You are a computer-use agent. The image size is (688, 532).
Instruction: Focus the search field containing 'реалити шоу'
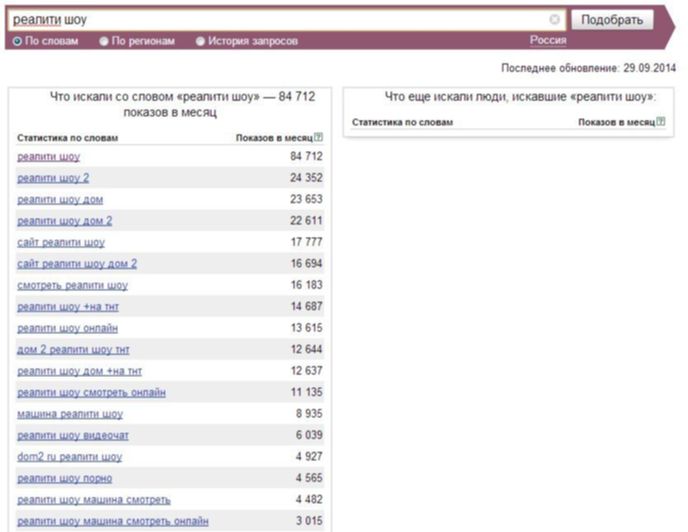(x=286, y=20)
